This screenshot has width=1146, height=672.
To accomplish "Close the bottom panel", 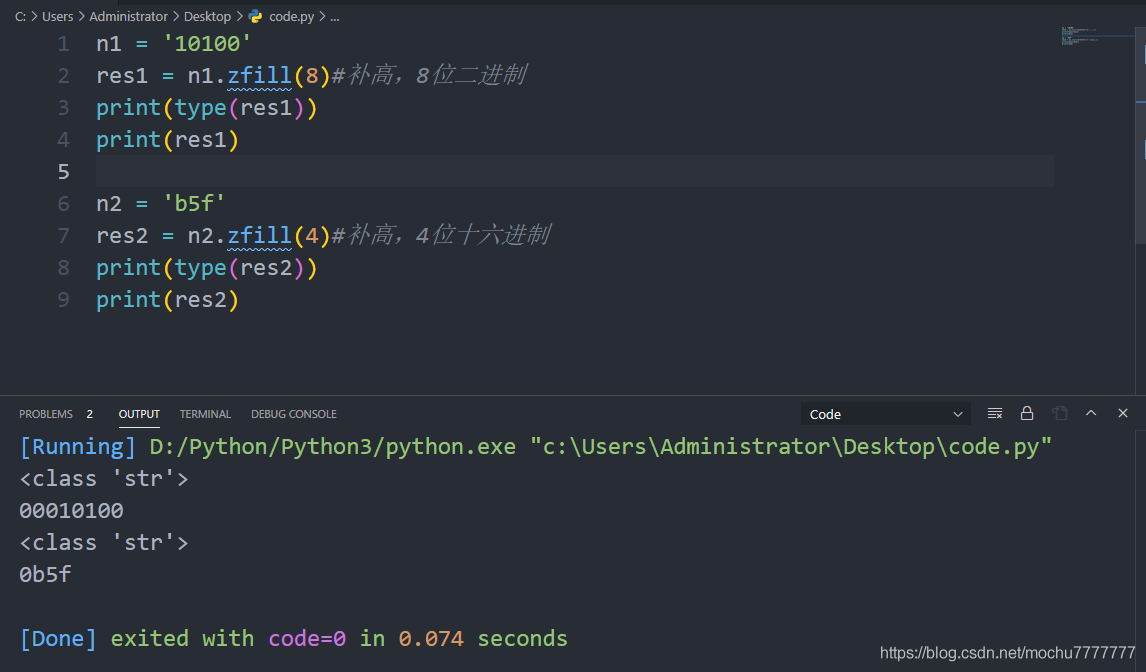I will tap(1123, 413).
